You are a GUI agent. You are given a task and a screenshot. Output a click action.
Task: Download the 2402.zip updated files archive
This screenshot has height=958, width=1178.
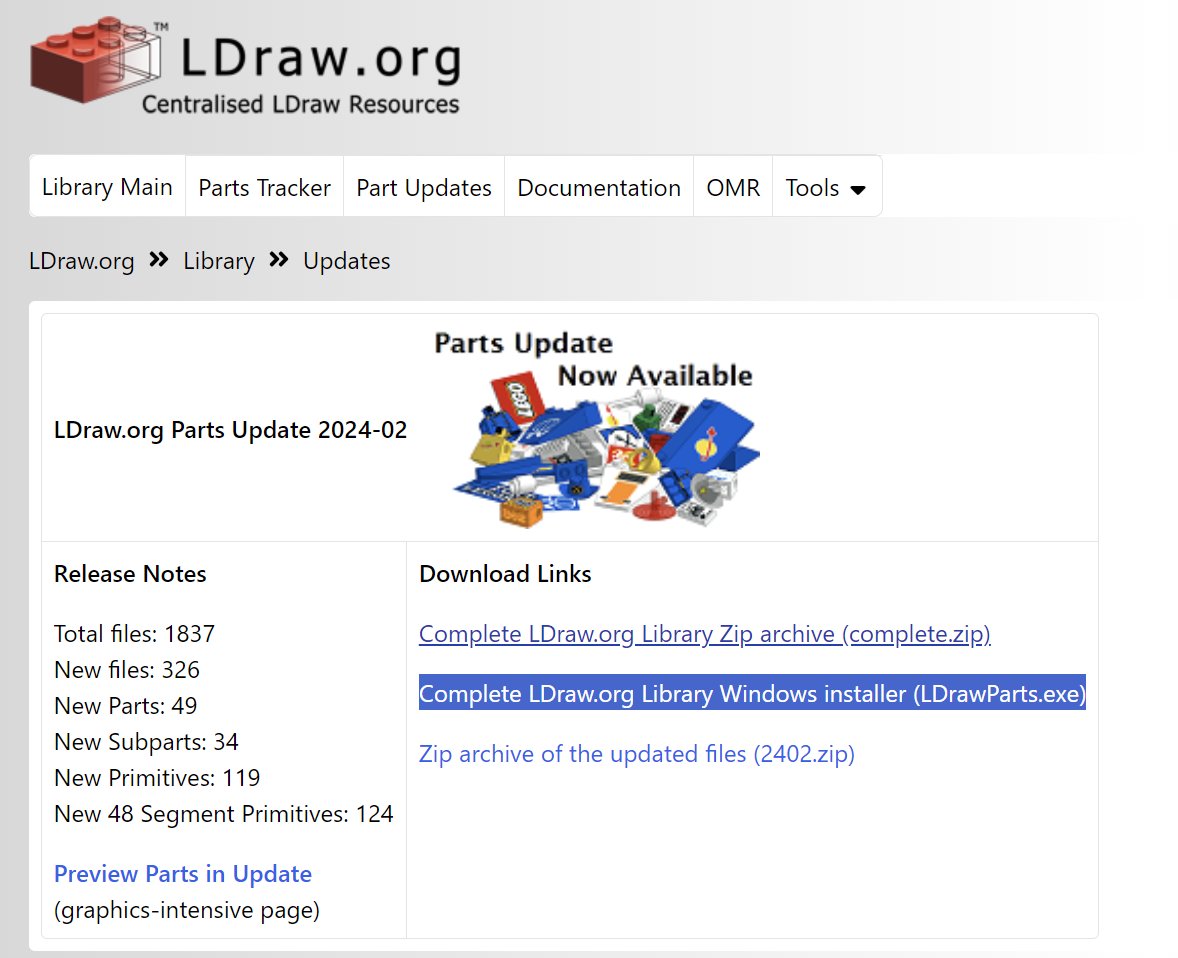click(x=636, y=754)
